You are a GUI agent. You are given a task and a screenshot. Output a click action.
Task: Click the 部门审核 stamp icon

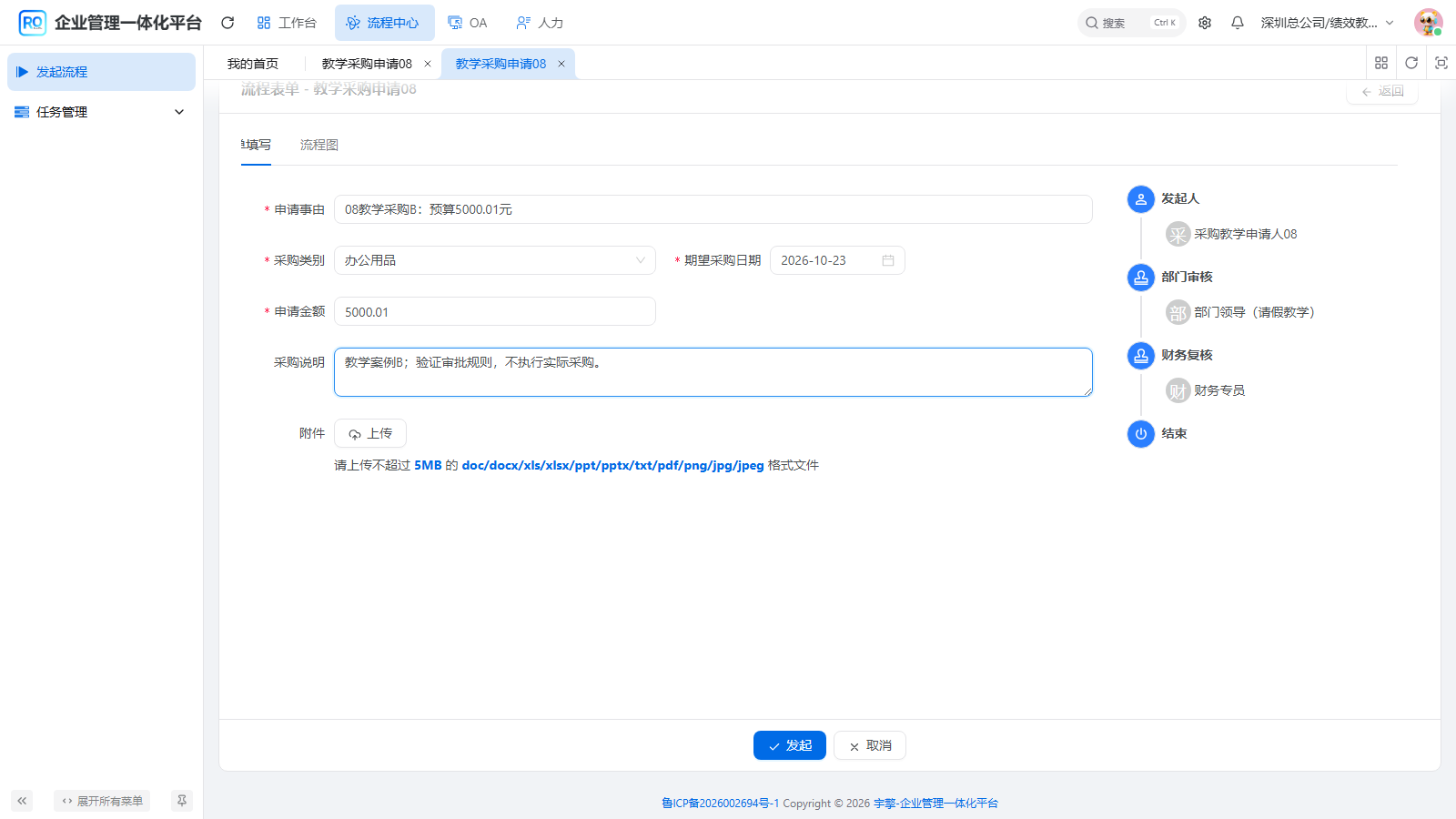coord(1141,278)
